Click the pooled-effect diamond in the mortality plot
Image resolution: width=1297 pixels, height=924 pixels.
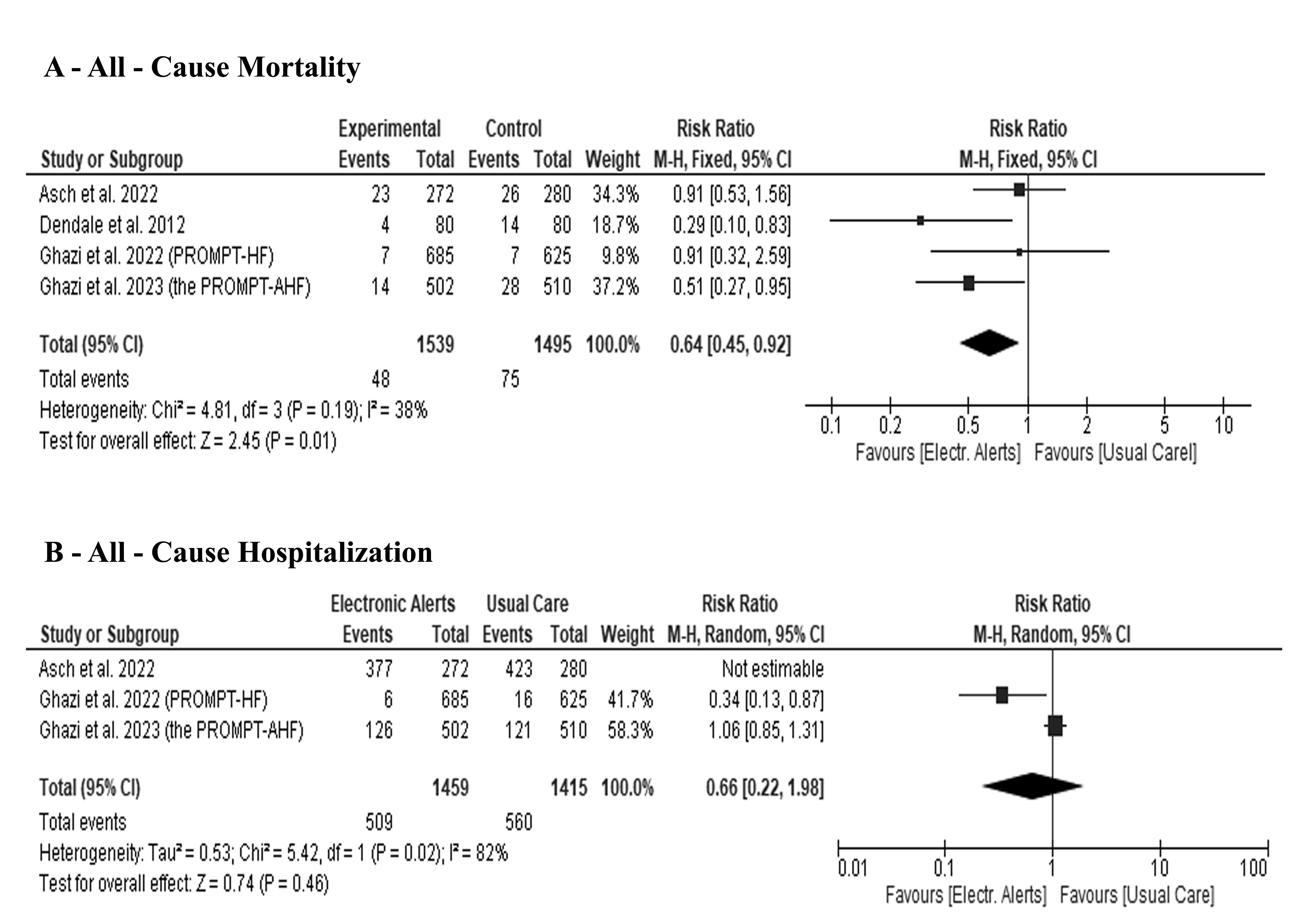[x=989, y=343]
